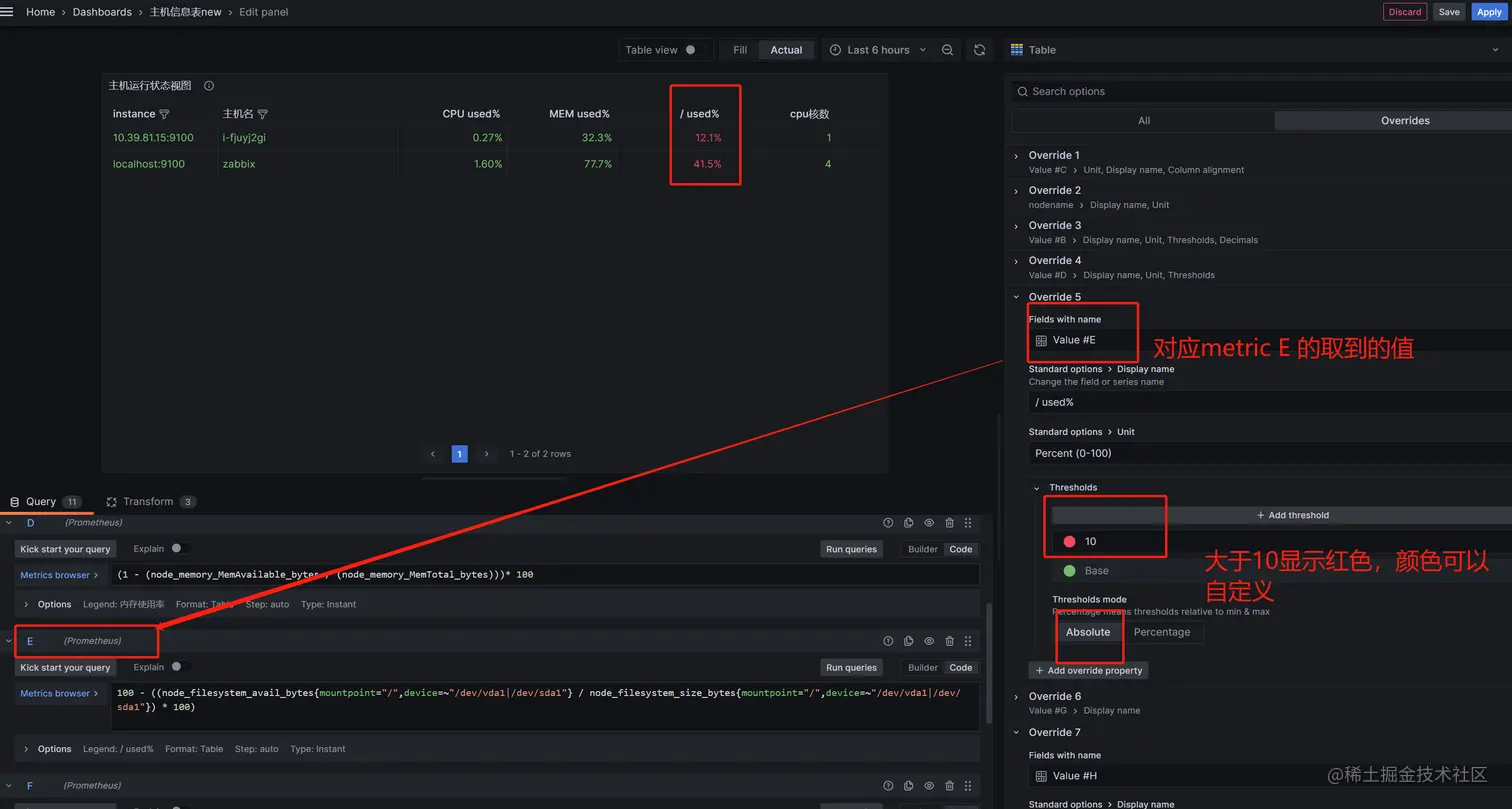Viewport: 1512px width, 809px height.
Task: Show panel description info icon
Action: 209,86
